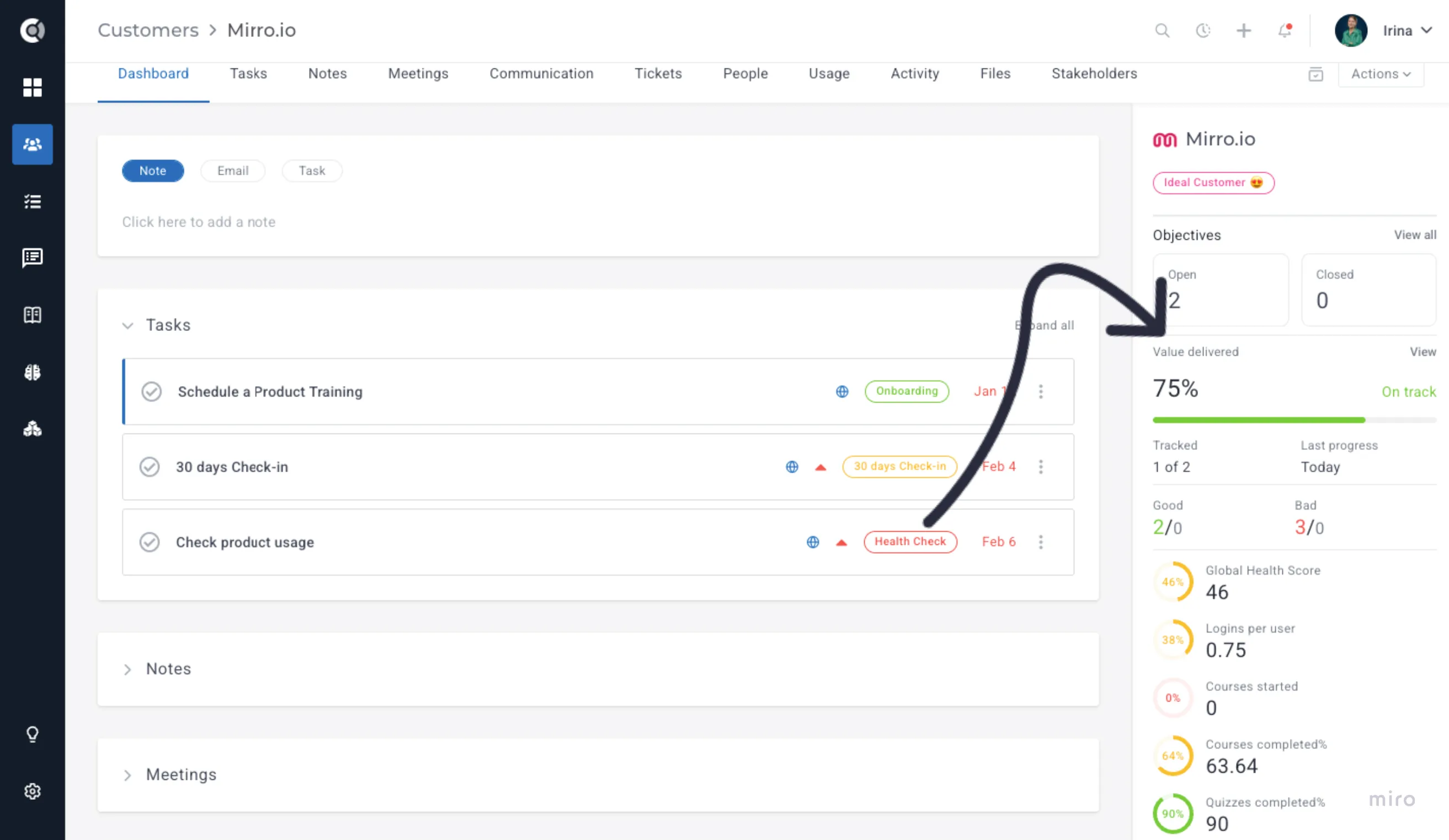Image resolution: width=1449 pixels, height=840 pixels.
Task: Expand the Meetings section
Action: click(x=127, y=775)
